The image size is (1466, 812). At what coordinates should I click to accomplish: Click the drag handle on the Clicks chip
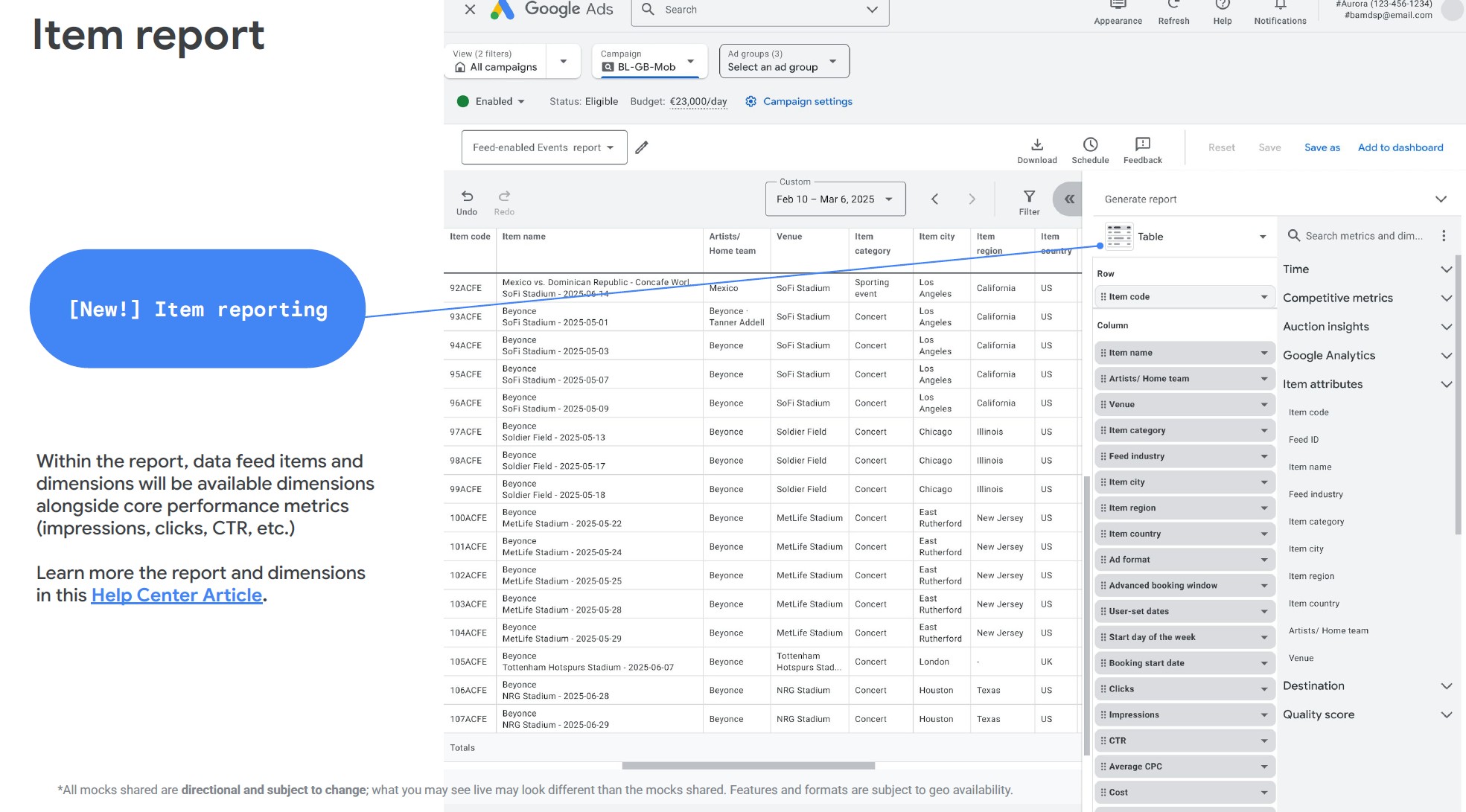tap(1103, 689)
